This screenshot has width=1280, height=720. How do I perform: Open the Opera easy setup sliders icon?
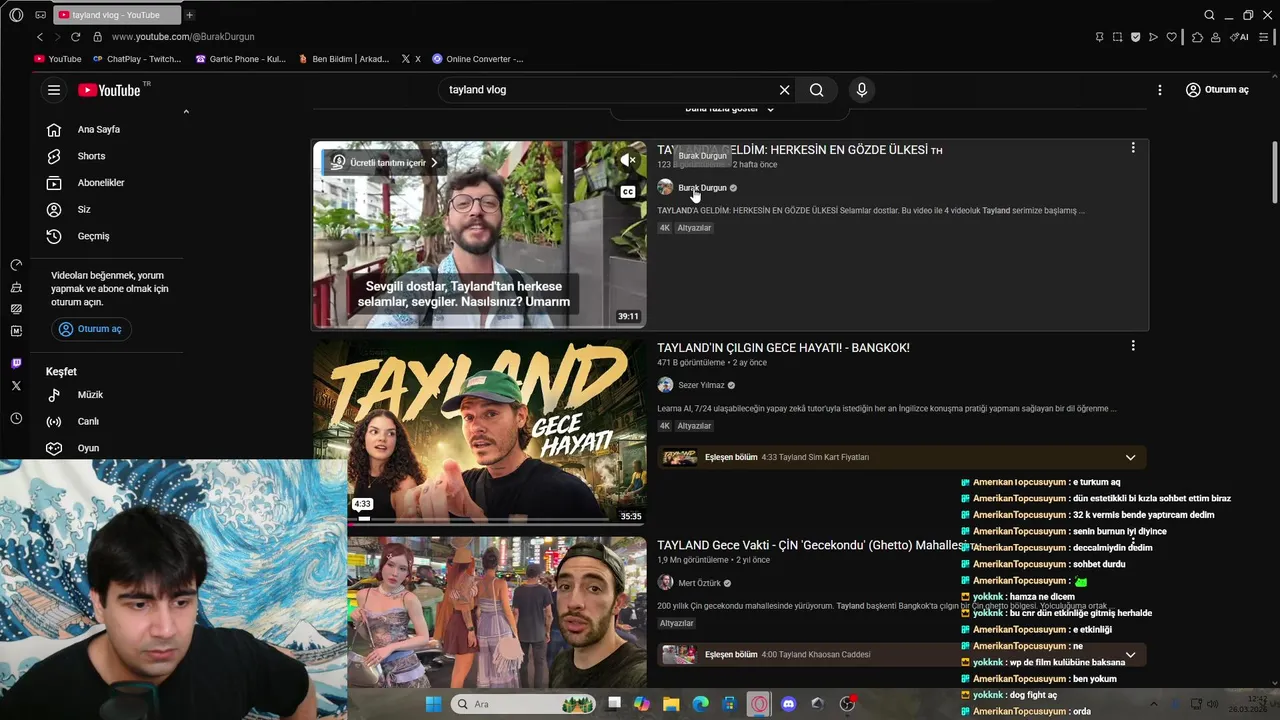(x=1264, y=37)
